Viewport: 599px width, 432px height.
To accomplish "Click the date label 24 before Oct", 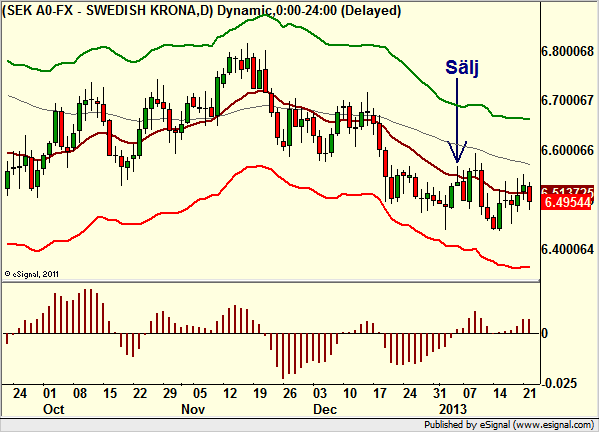I will pos(20,393).
